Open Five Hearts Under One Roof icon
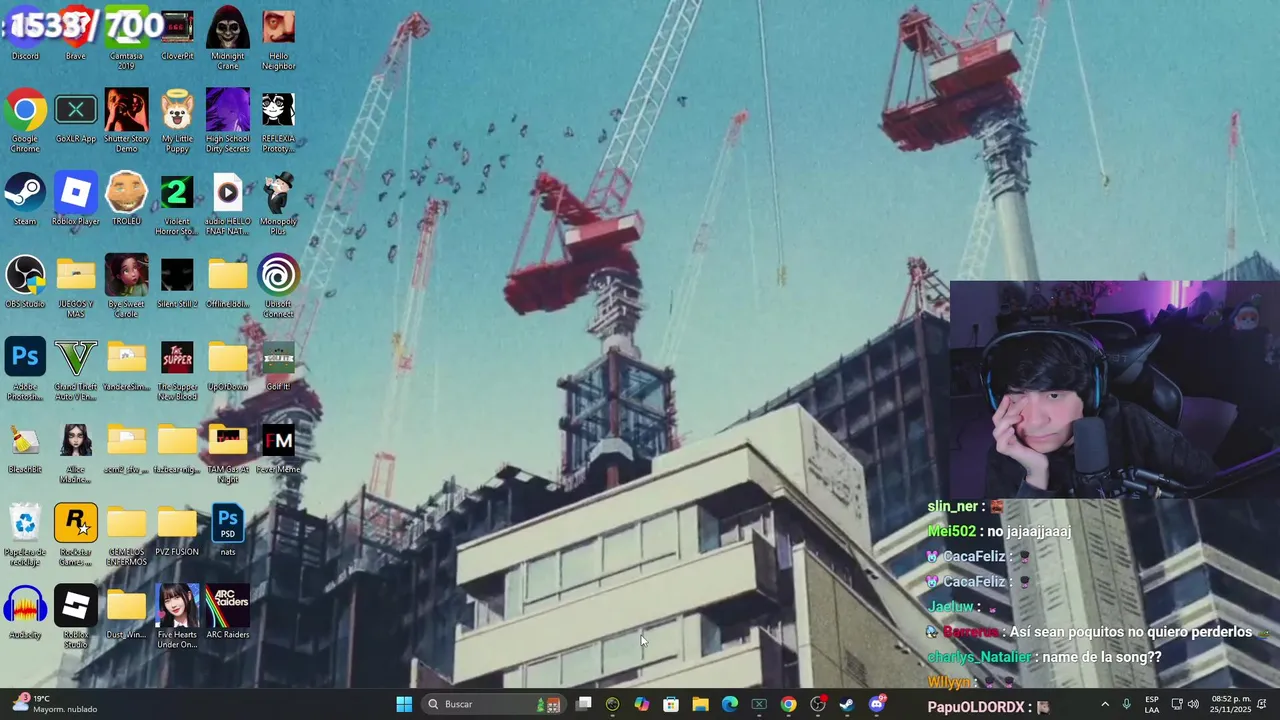 click(177, 617)
